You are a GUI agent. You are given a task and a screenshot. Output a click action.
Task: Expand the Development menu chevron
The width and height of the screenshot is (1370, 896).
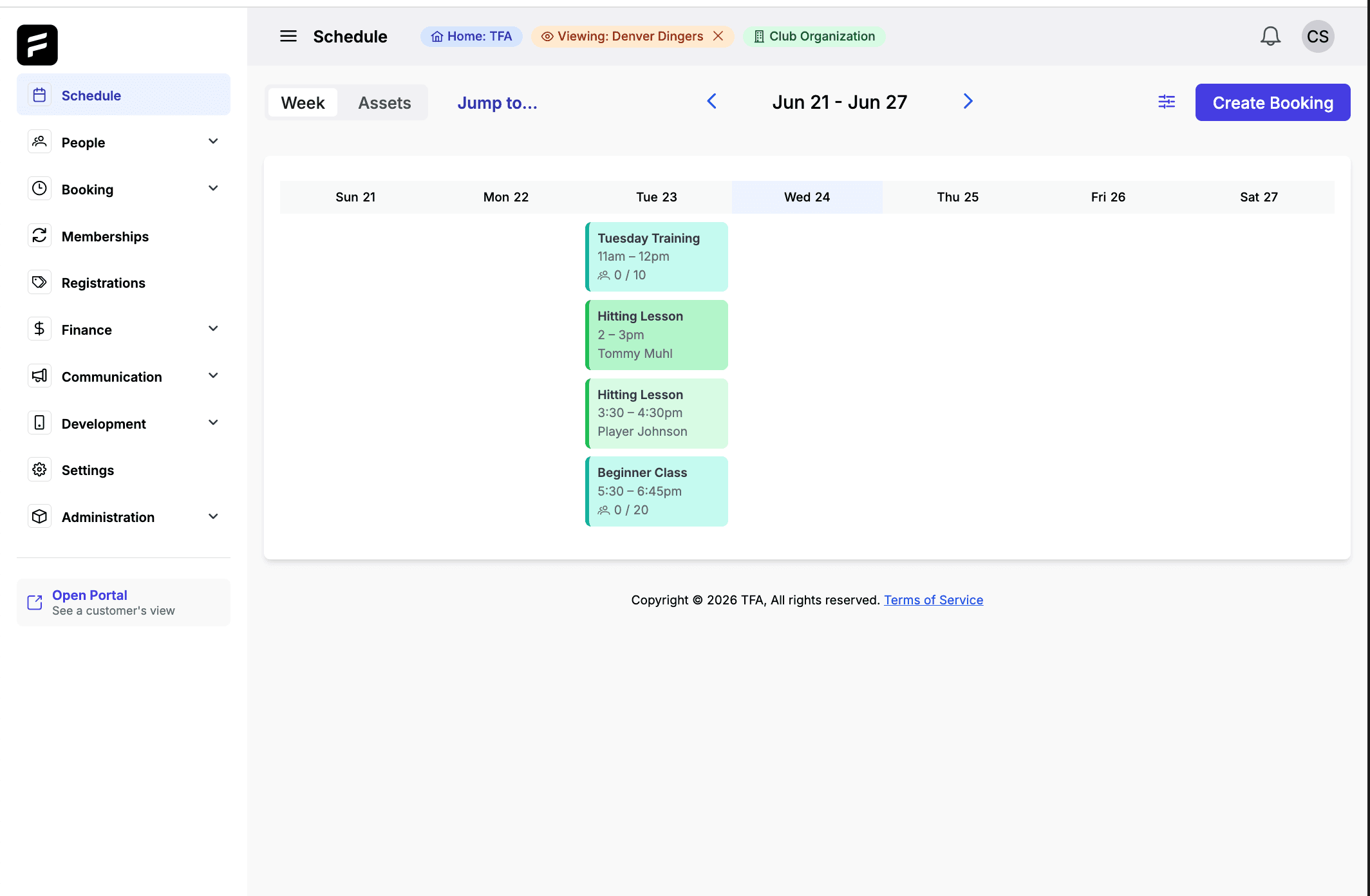(213, 422)
